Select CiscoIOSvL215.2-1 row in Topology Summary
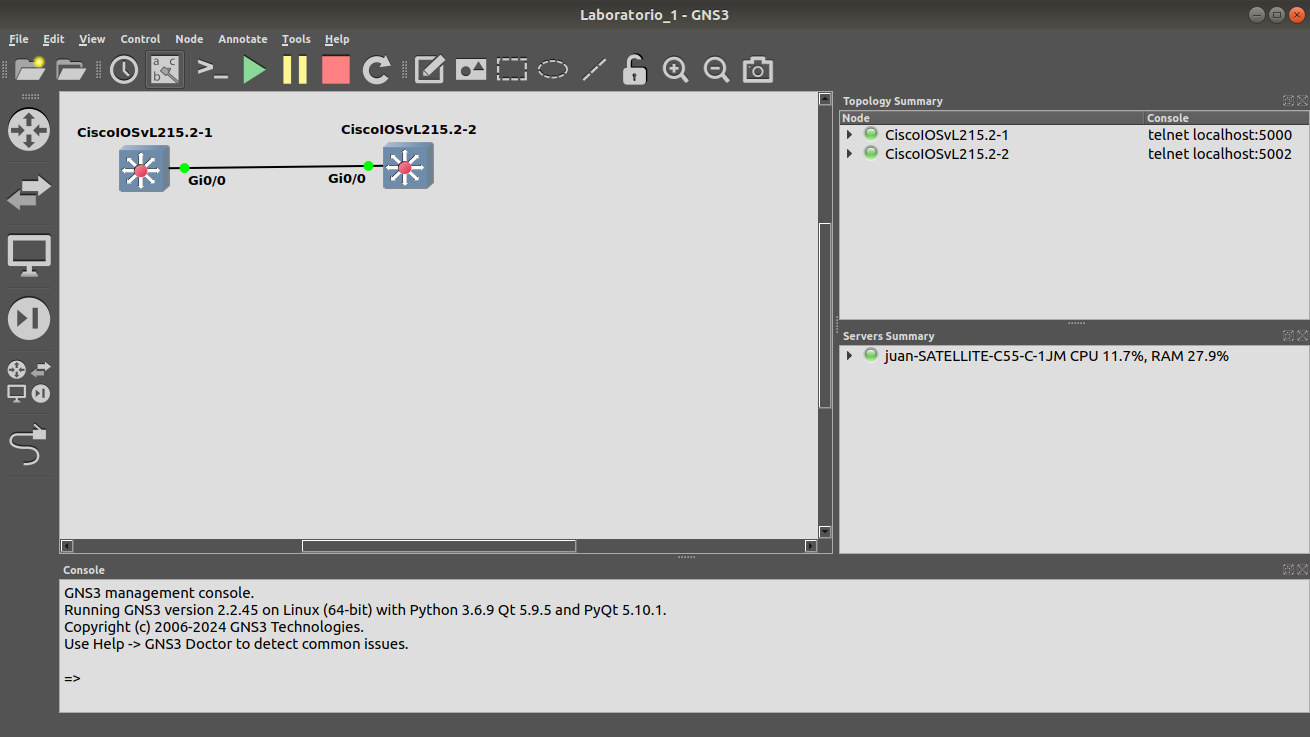This screenshot has height=737, width=1310. 1074,135
